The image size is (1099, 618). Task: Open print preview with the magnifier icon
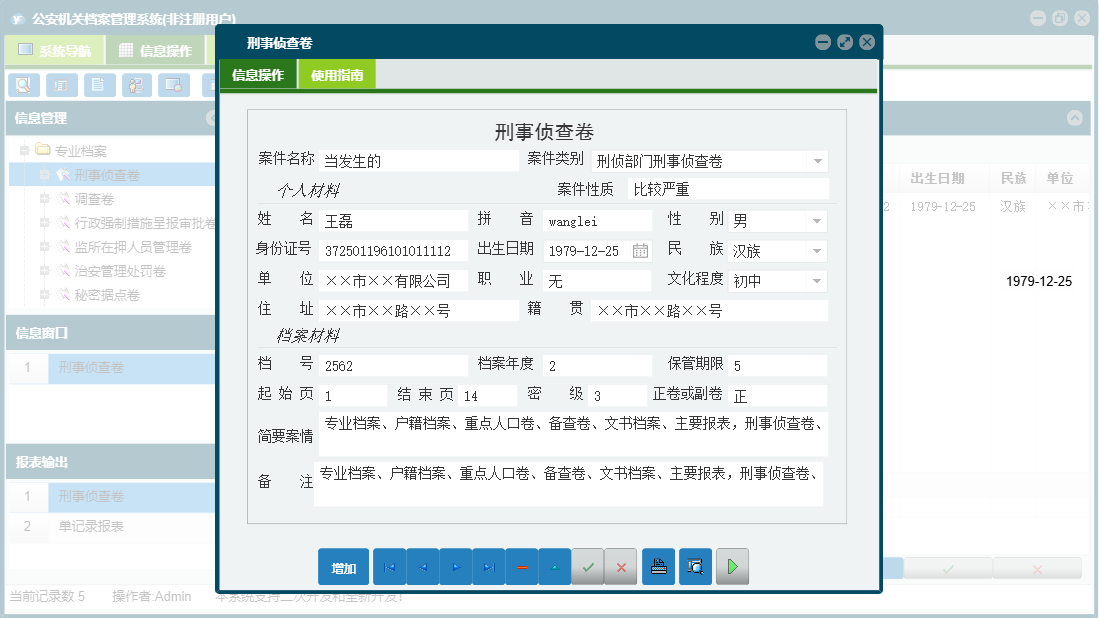click(x=695, y=566)
